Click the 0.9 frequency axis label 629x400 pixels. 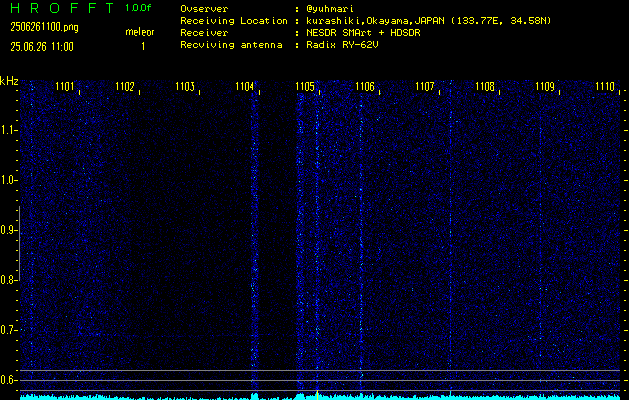coord(7,230)
